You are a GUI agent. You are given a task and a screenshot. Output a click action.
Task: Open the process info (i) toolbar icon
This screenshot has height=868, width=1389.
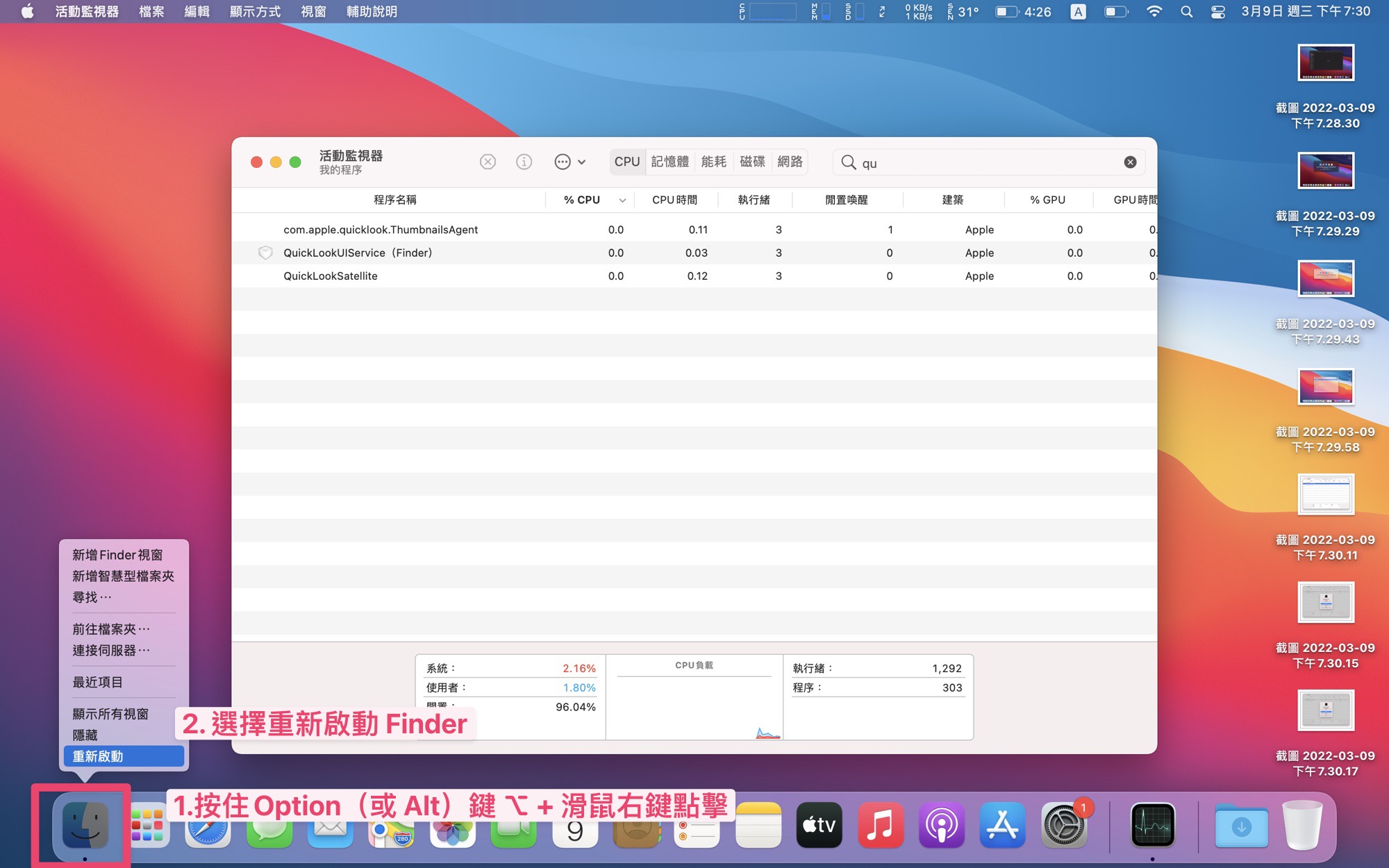click(x=524, y=162)
